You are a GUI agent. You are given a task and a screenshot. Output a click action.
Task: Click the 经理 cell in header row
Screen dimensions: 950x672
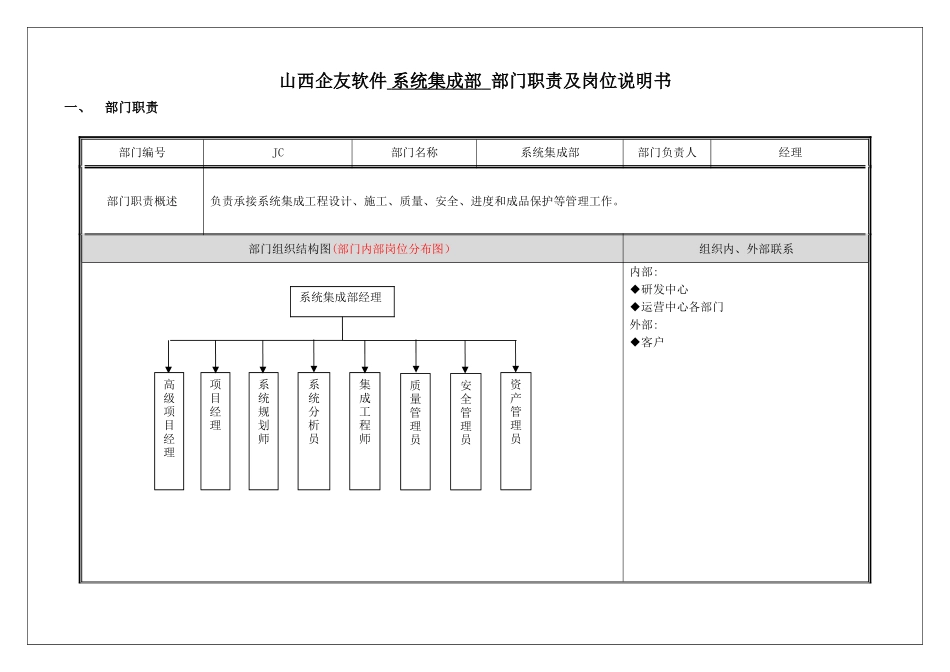tap(790, 153)
